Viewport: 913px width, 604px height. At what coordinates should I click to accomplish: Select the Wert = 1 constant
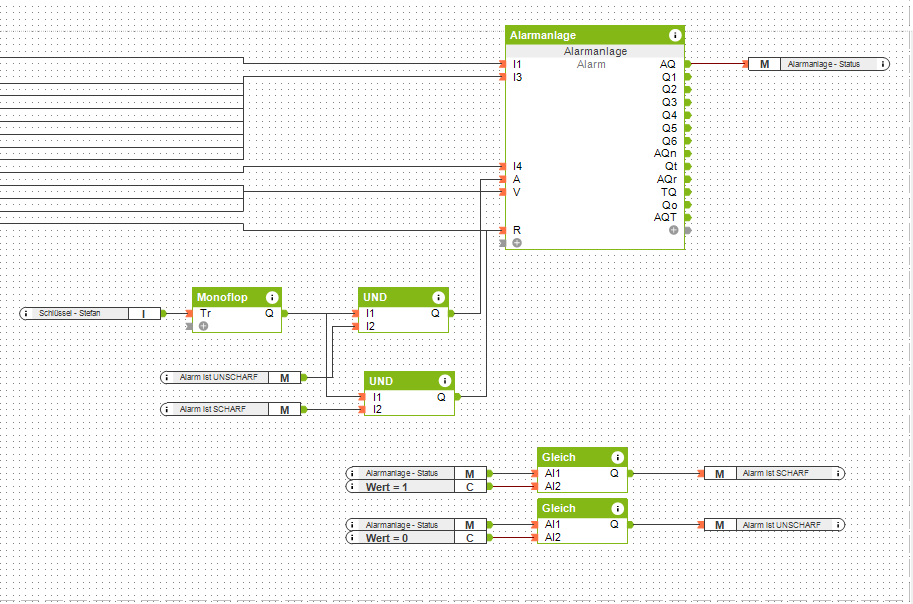[416, 487]
